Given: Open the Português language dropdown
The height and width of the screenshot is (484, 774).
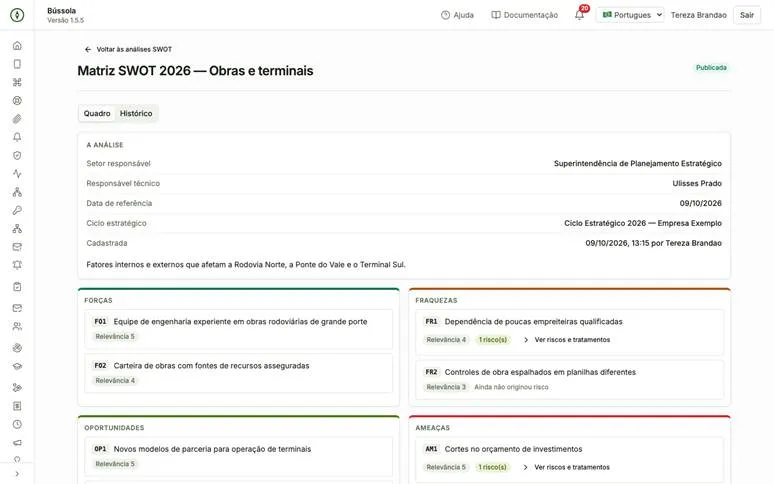Looking at the screenshot, I should click(630, 15).
